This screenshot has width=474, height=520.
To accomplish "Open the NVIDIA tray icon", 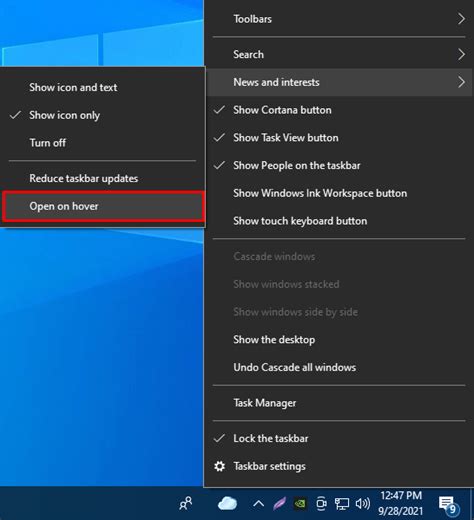I will [300, 504].
